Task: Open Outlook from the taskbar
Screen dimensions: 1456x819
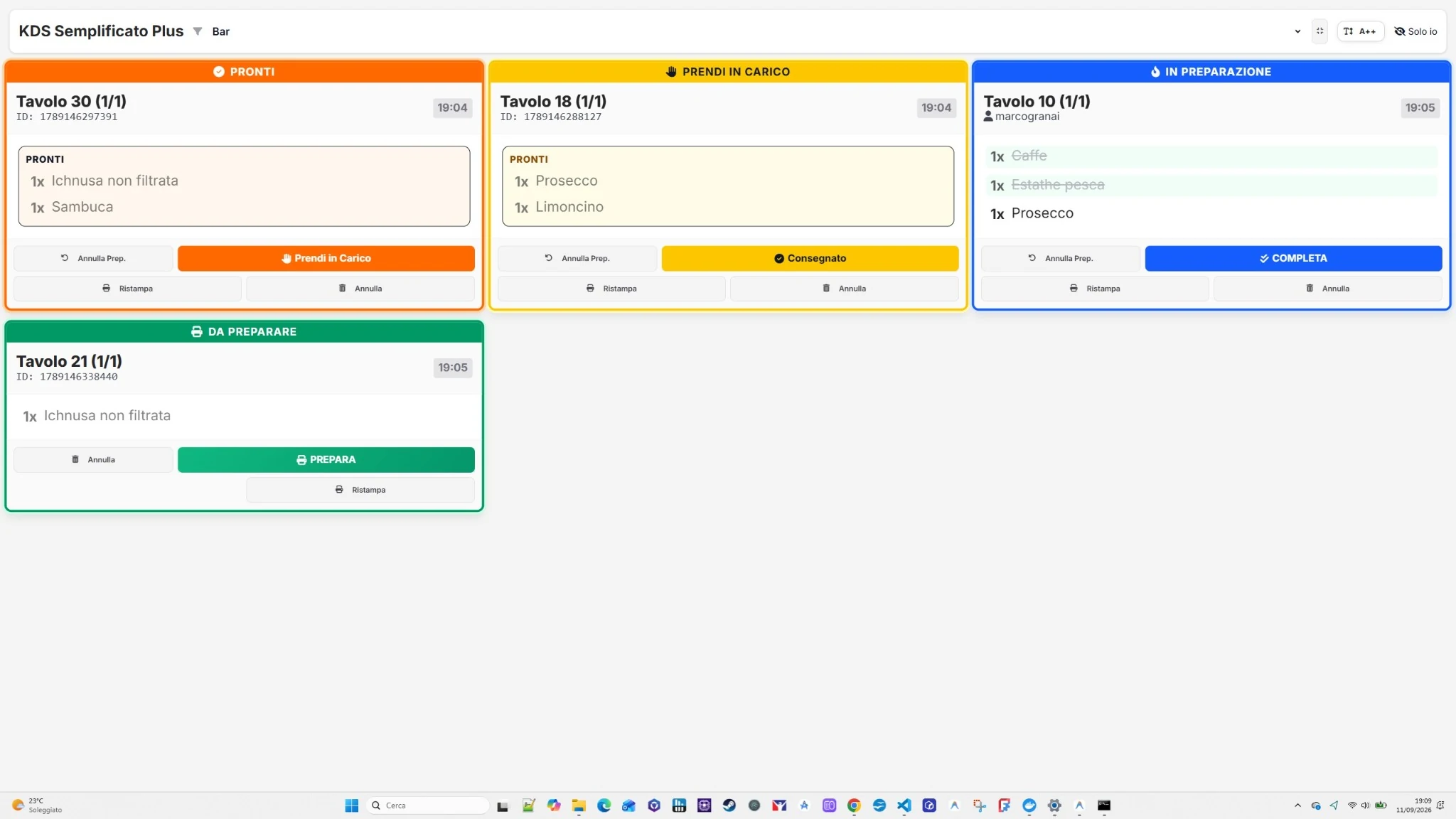Action: (628, 805)
